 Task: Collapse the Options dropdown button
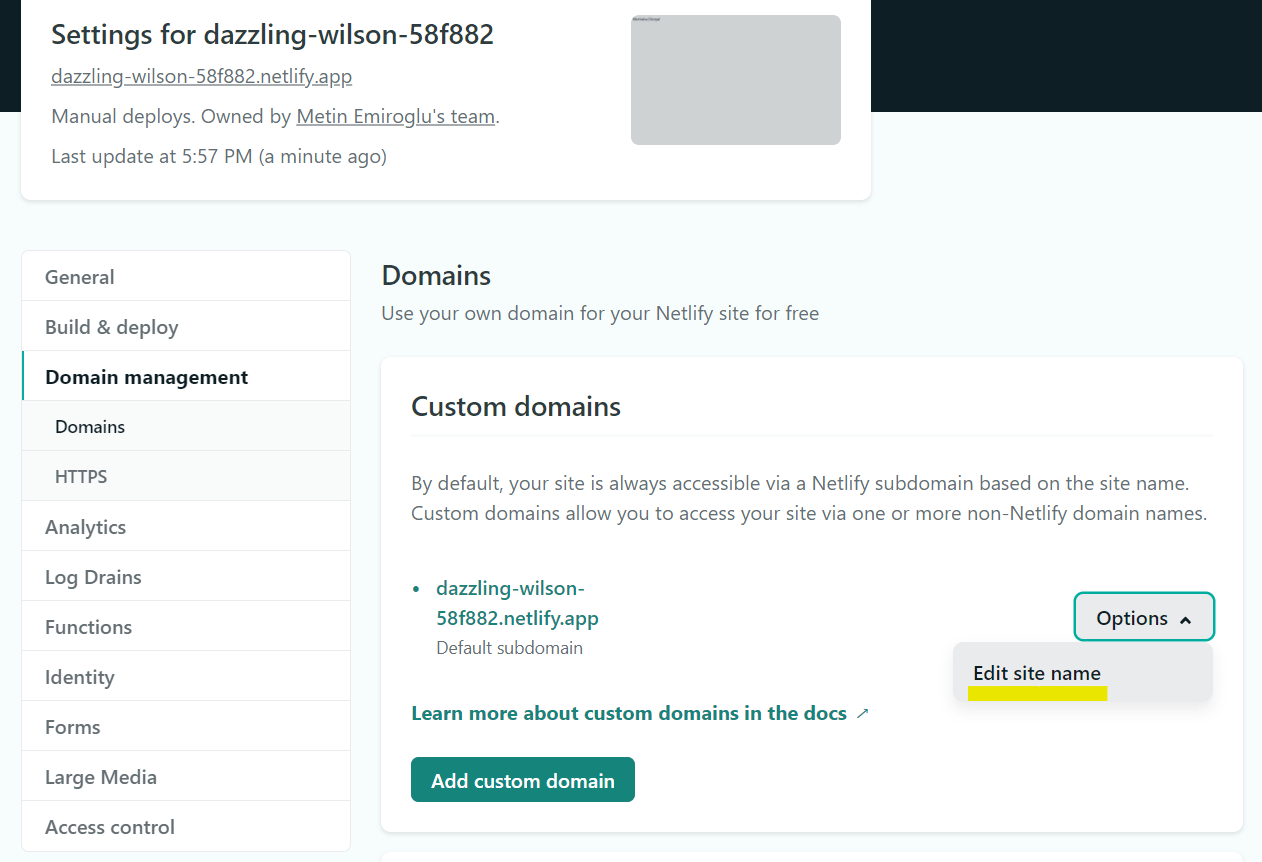[1144, 617]
